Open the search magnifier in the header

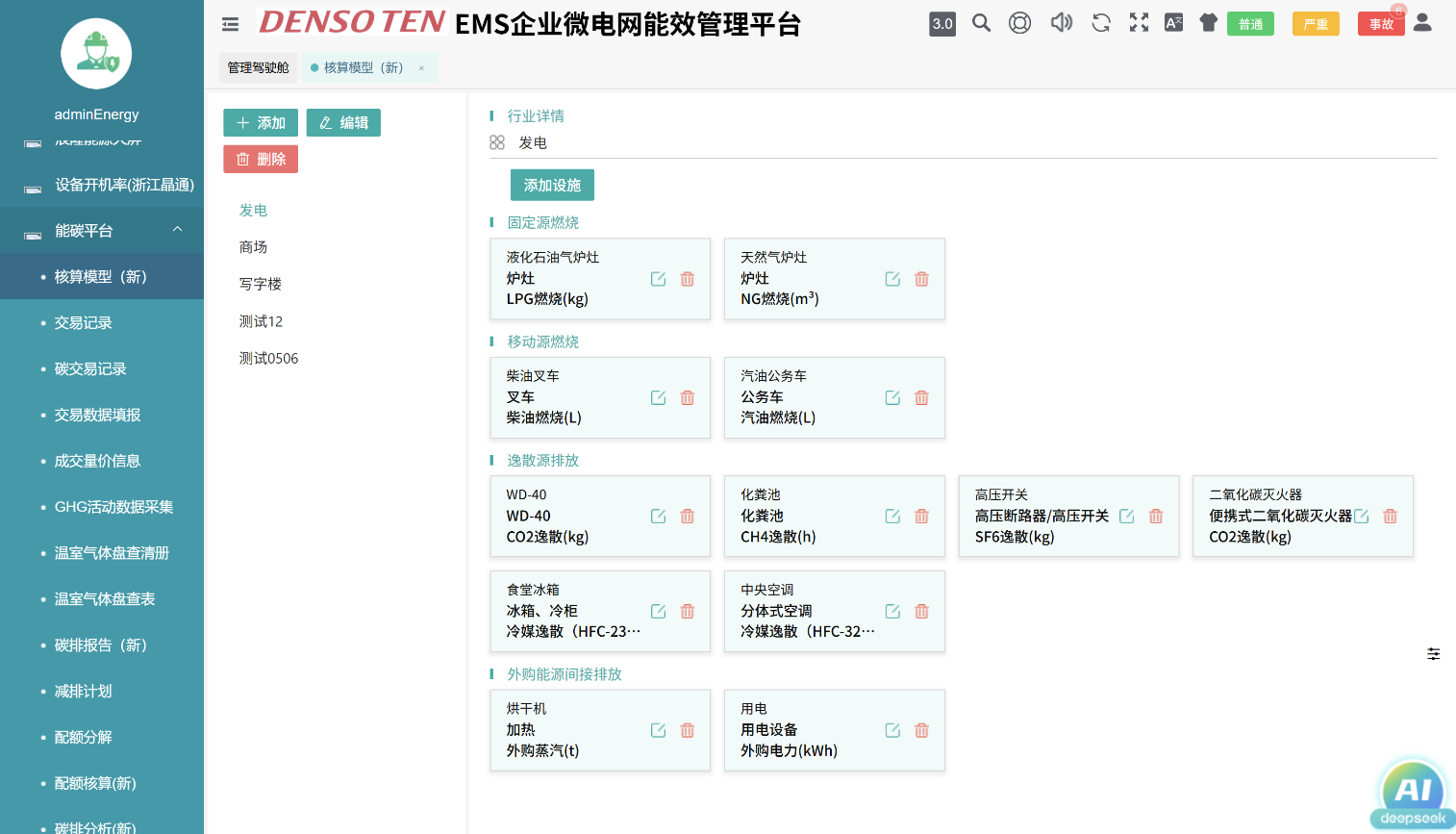point(981,23)
